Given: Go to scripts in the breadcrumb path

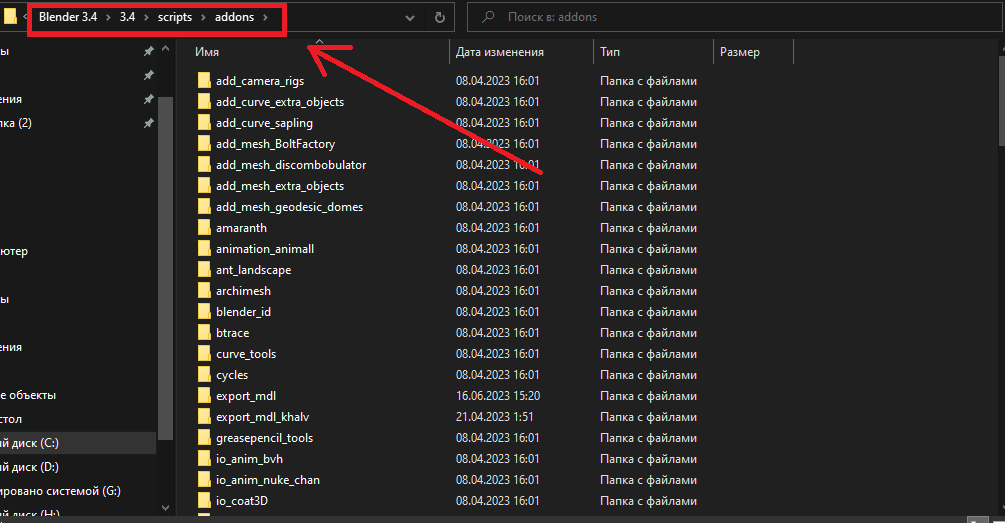Looking at the screenshot, I should (175, 17).
